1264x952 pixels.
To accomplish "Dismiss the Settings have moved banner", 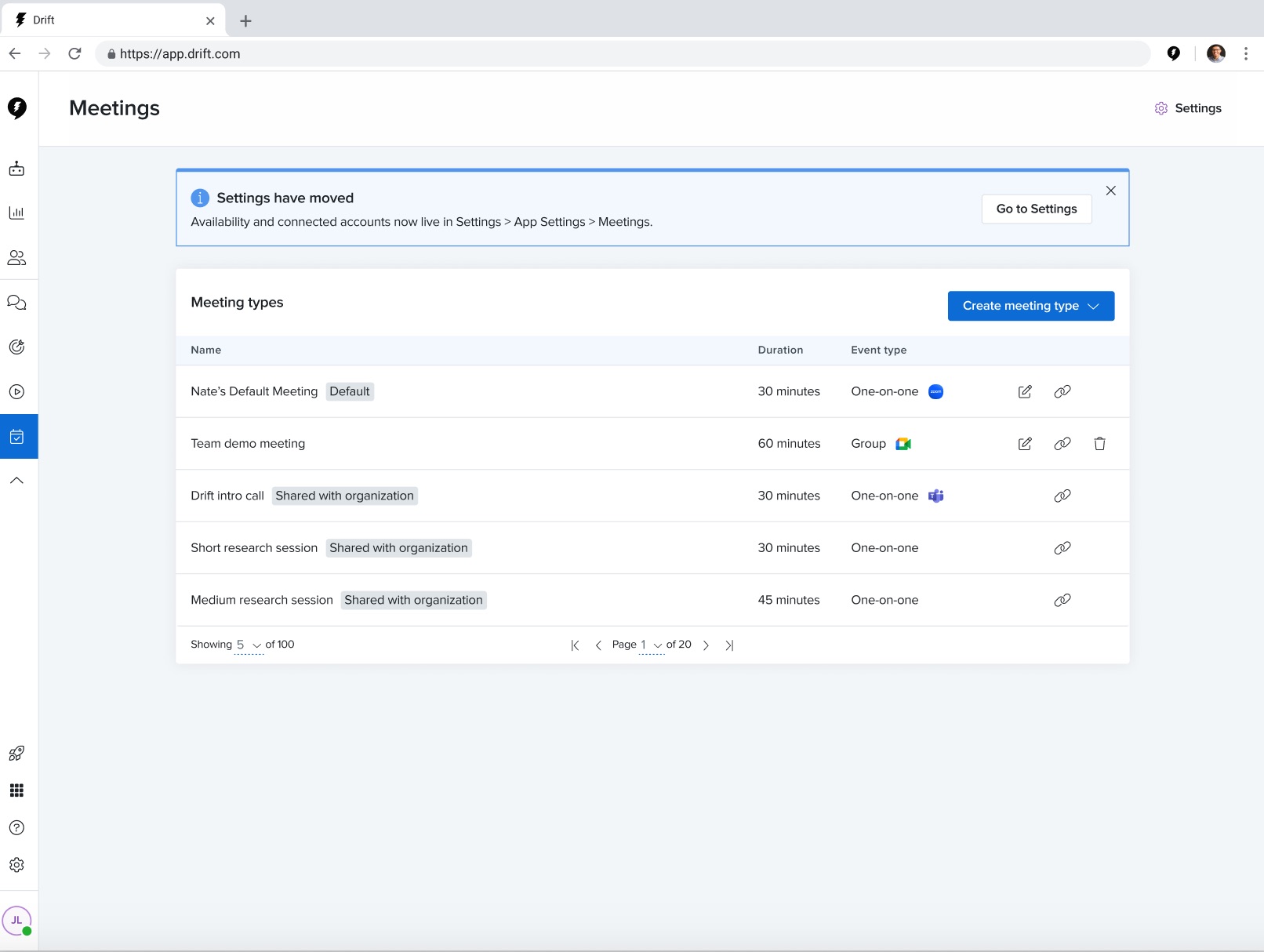I will 1111,191.
